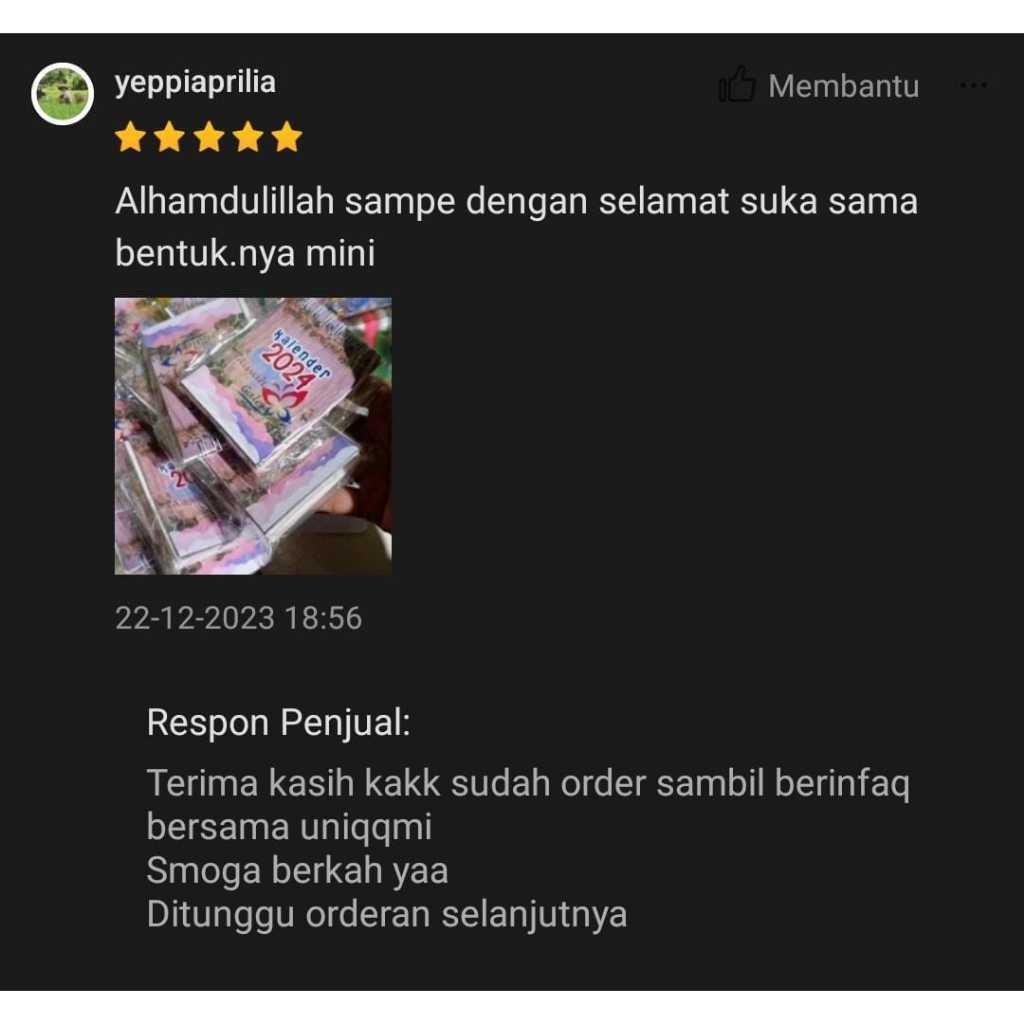
Task: Click the 'Smoga berkah yaa' reply line
Action: [298, 871]
